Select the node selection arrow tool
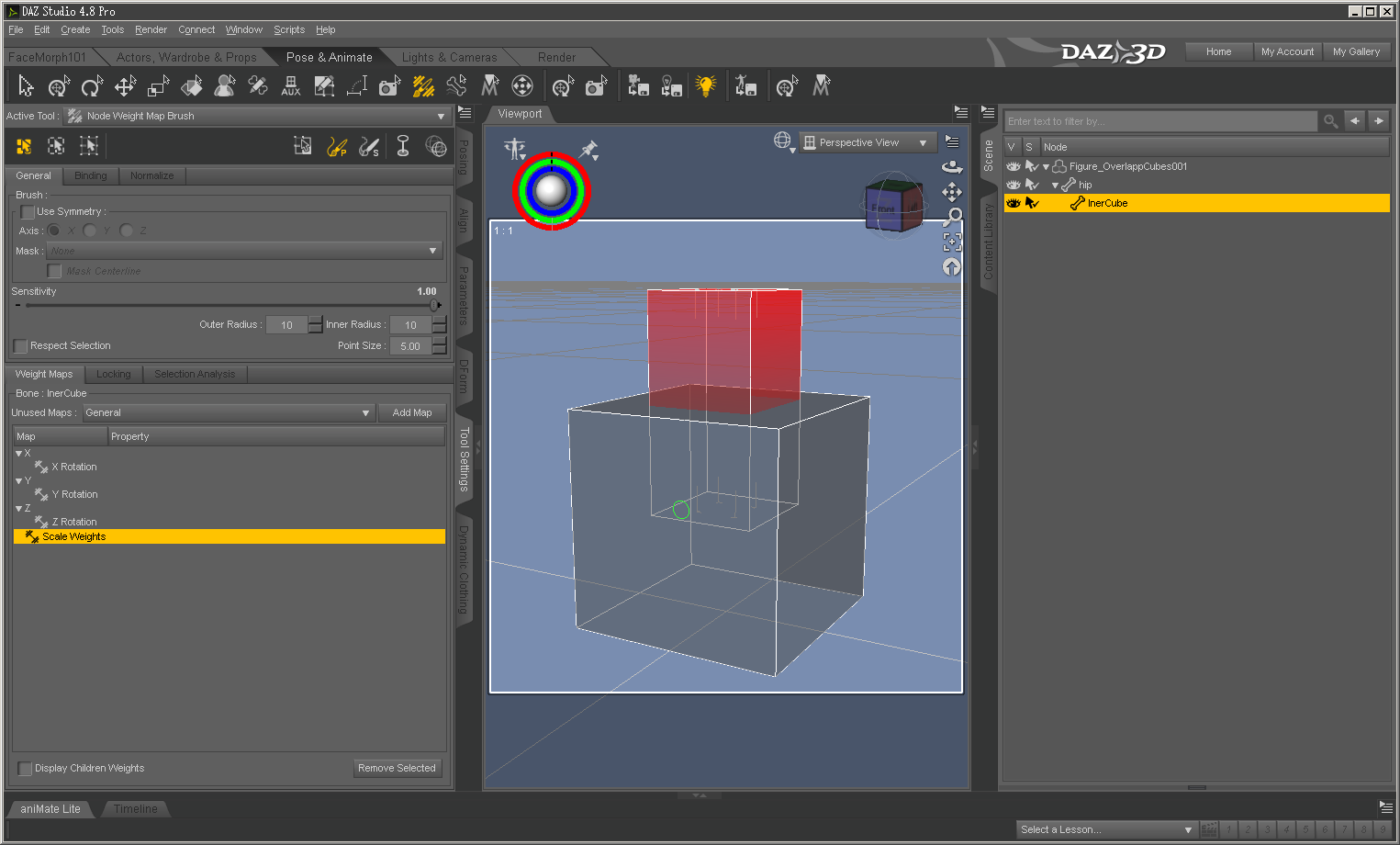Viewport: 1400px width, 845px height. point(26,86)
